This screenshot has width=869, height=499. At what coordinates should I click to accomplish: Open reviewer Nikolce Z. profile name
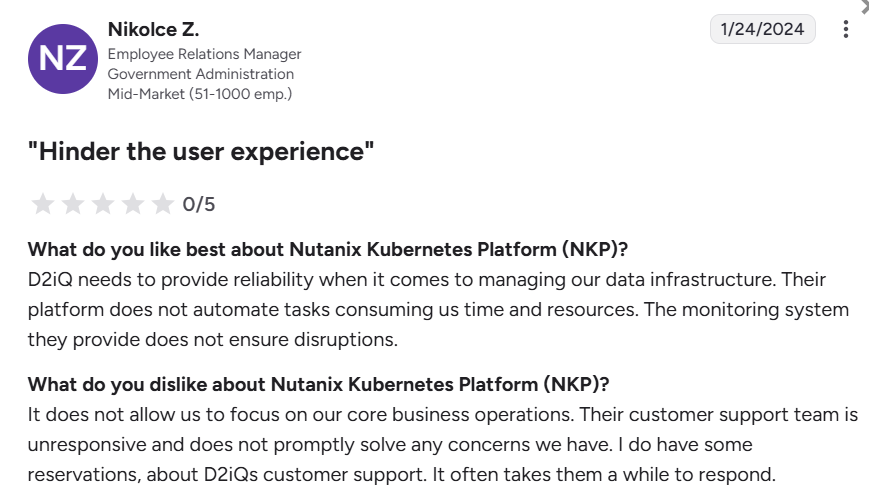[154, 29]
